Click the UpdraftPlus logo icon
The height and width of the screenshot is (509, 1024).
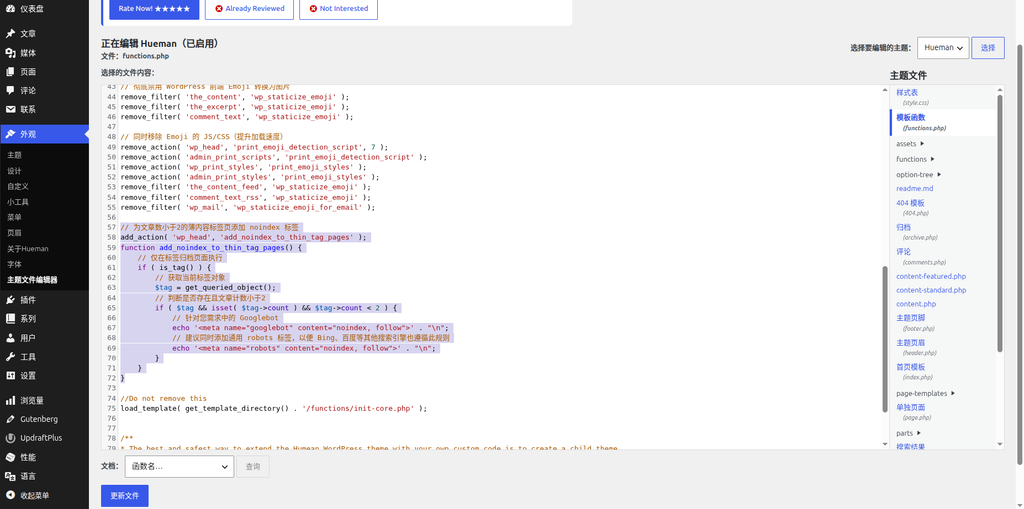coord(10,438)
